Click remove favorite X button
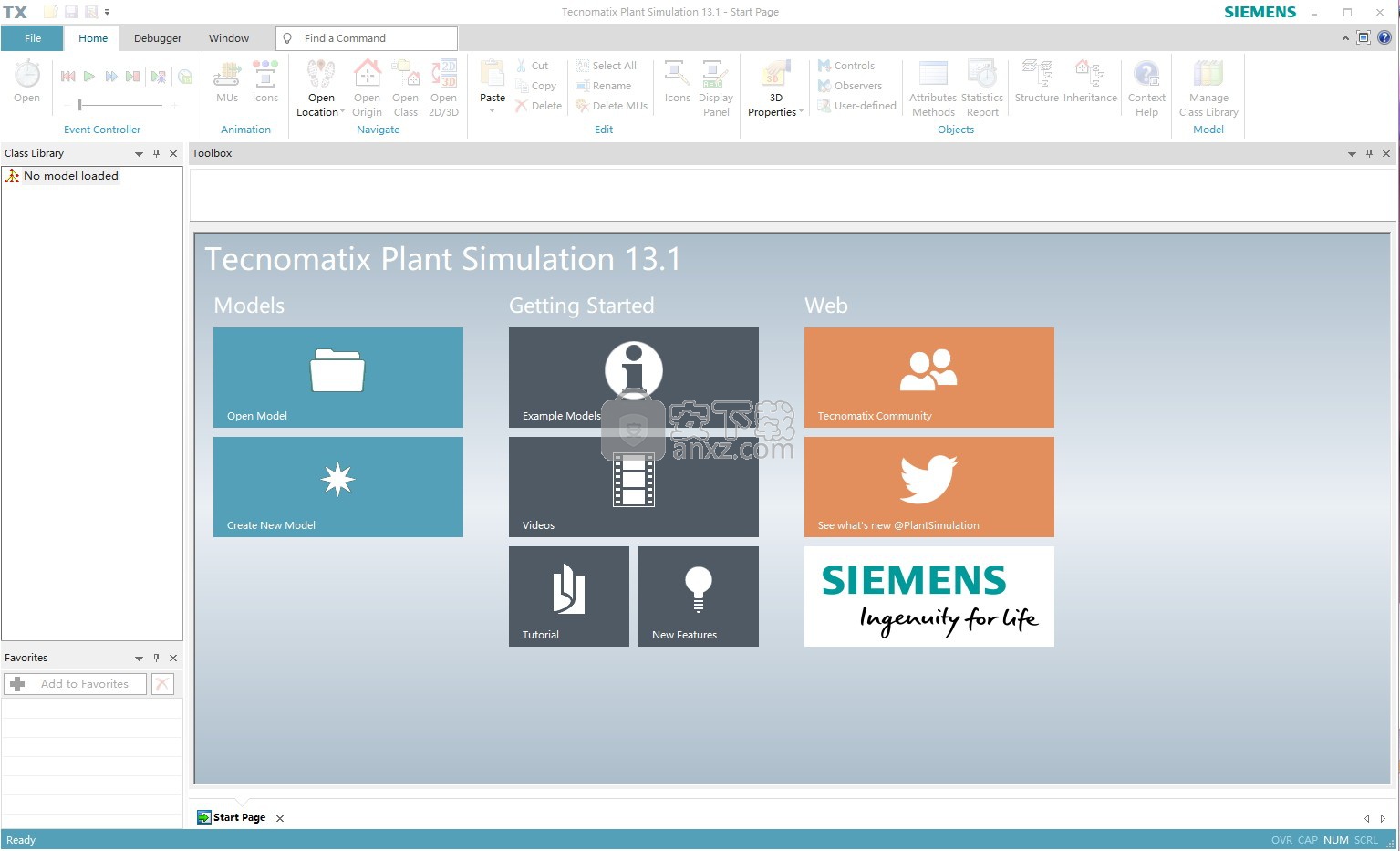1400x851 pixels. pyautogui.click(x=162, y=684)
